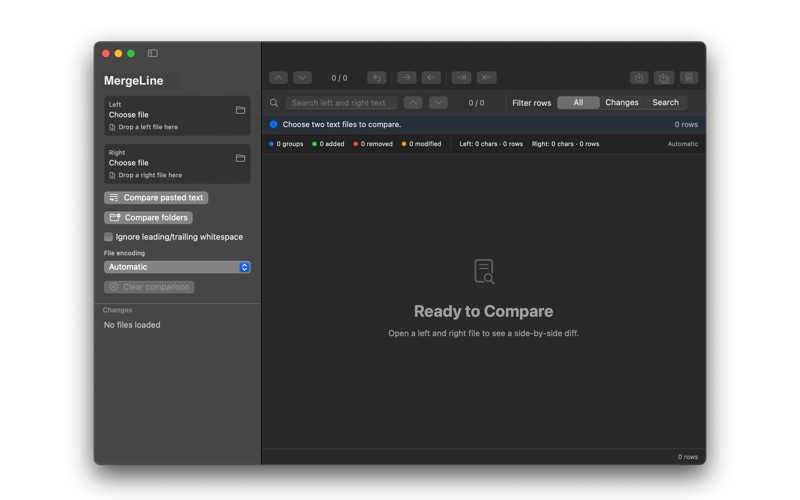Viewport: 800px width, 500px height.
Task: Focus the Search left and right text field
Action: tap(341, 103)
